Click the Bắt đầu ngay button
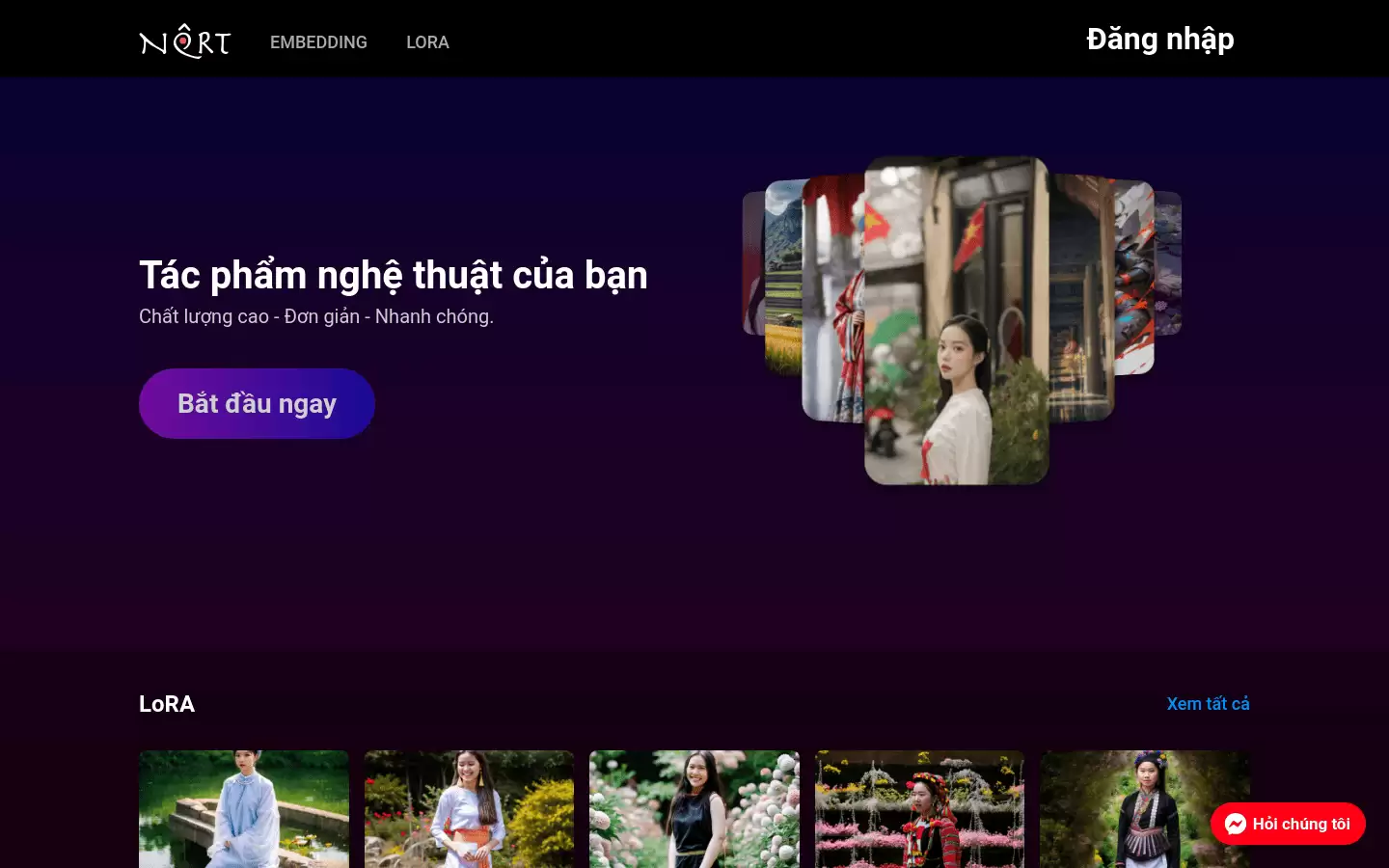The image size is (1389, 868). pyautogui.click(x=257, y=403)
